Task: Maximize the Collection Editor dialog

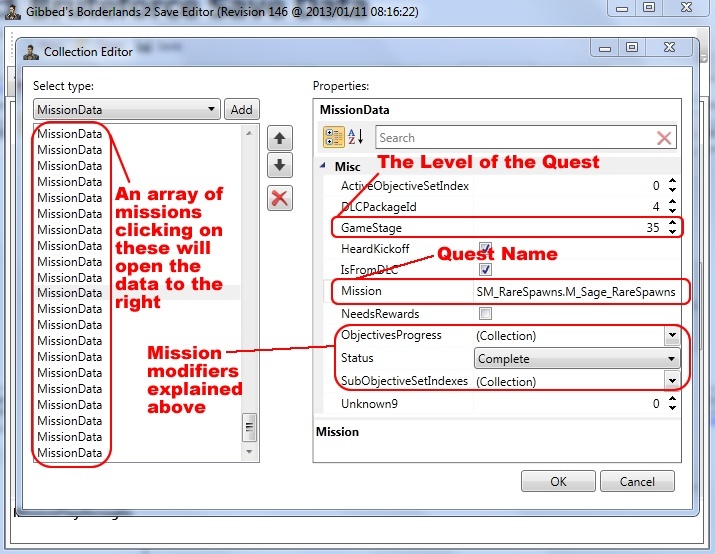Action: pyautogui.click(x=632, y=47)
